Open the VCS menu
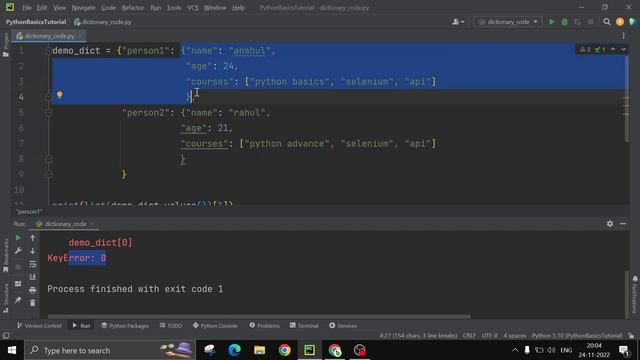Image resolution: width=640 pixels, height=360 pixels. coord(193,8)
